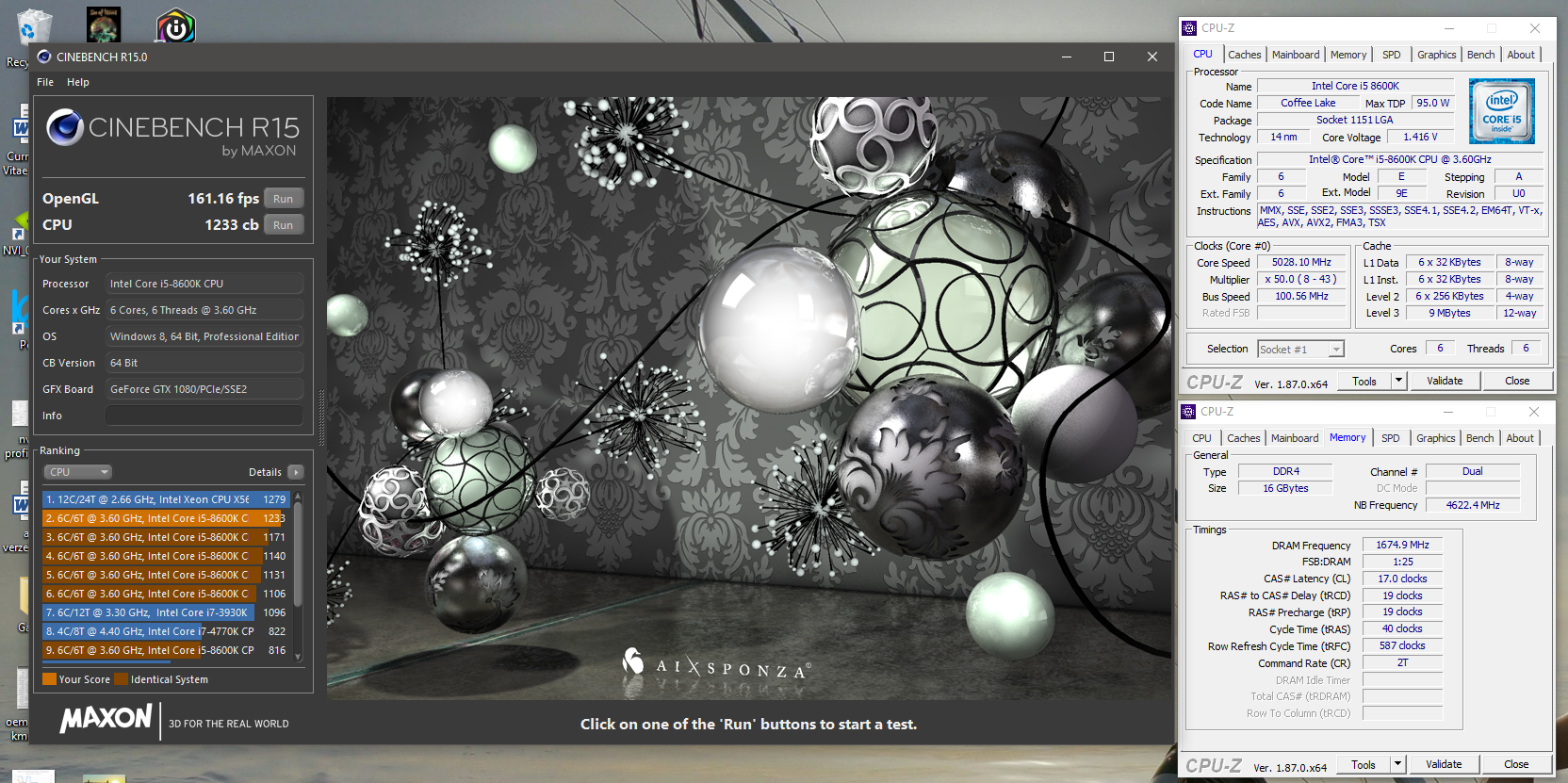Click the Info field in Your System

click(x=204, y=416)
